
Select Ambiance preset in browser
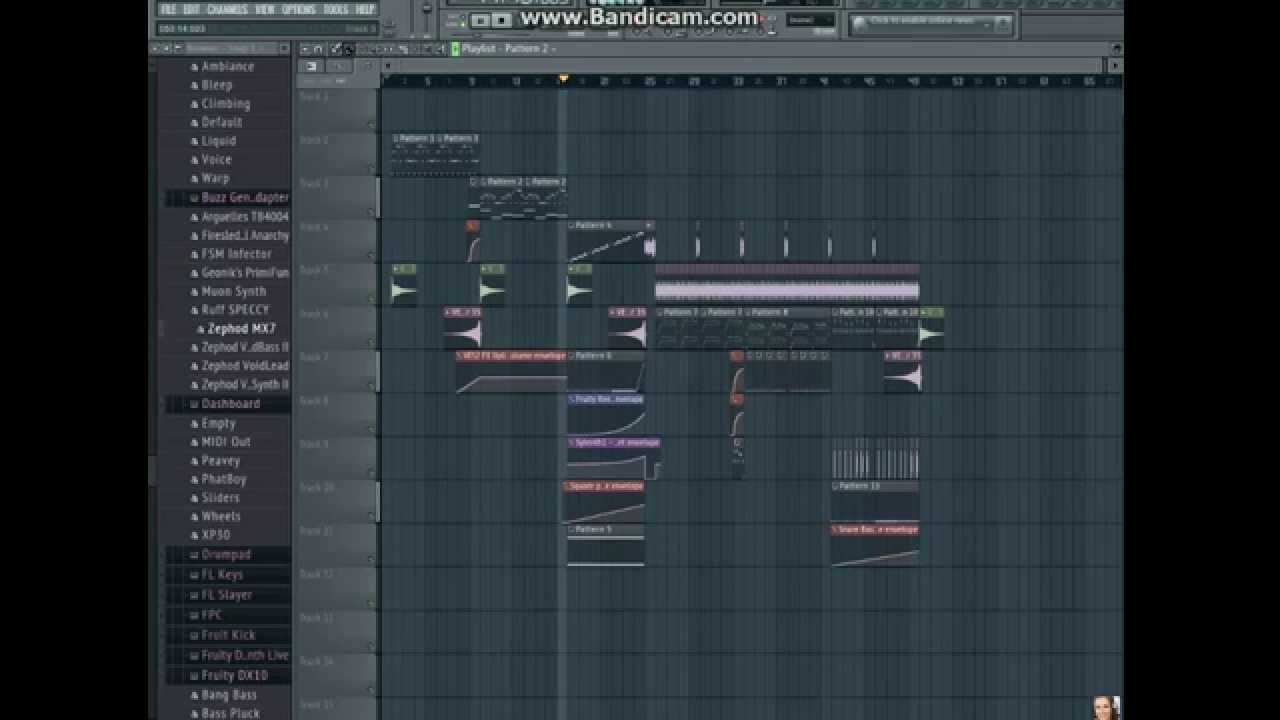point(227,66)
